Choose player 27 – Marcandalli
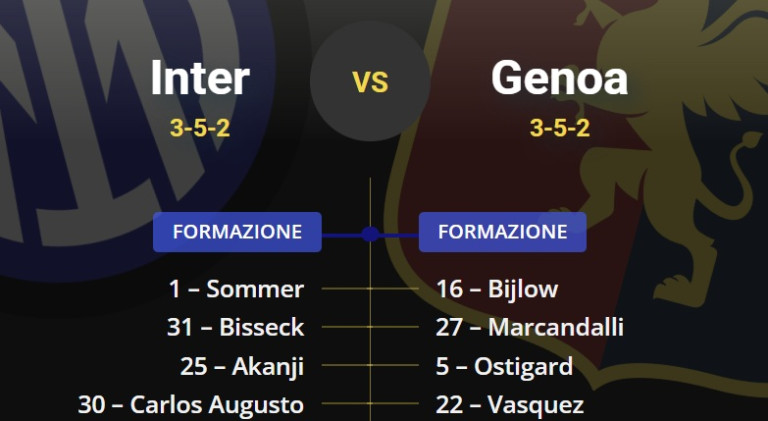Screen dimensions: 768x421 [530, 327]
